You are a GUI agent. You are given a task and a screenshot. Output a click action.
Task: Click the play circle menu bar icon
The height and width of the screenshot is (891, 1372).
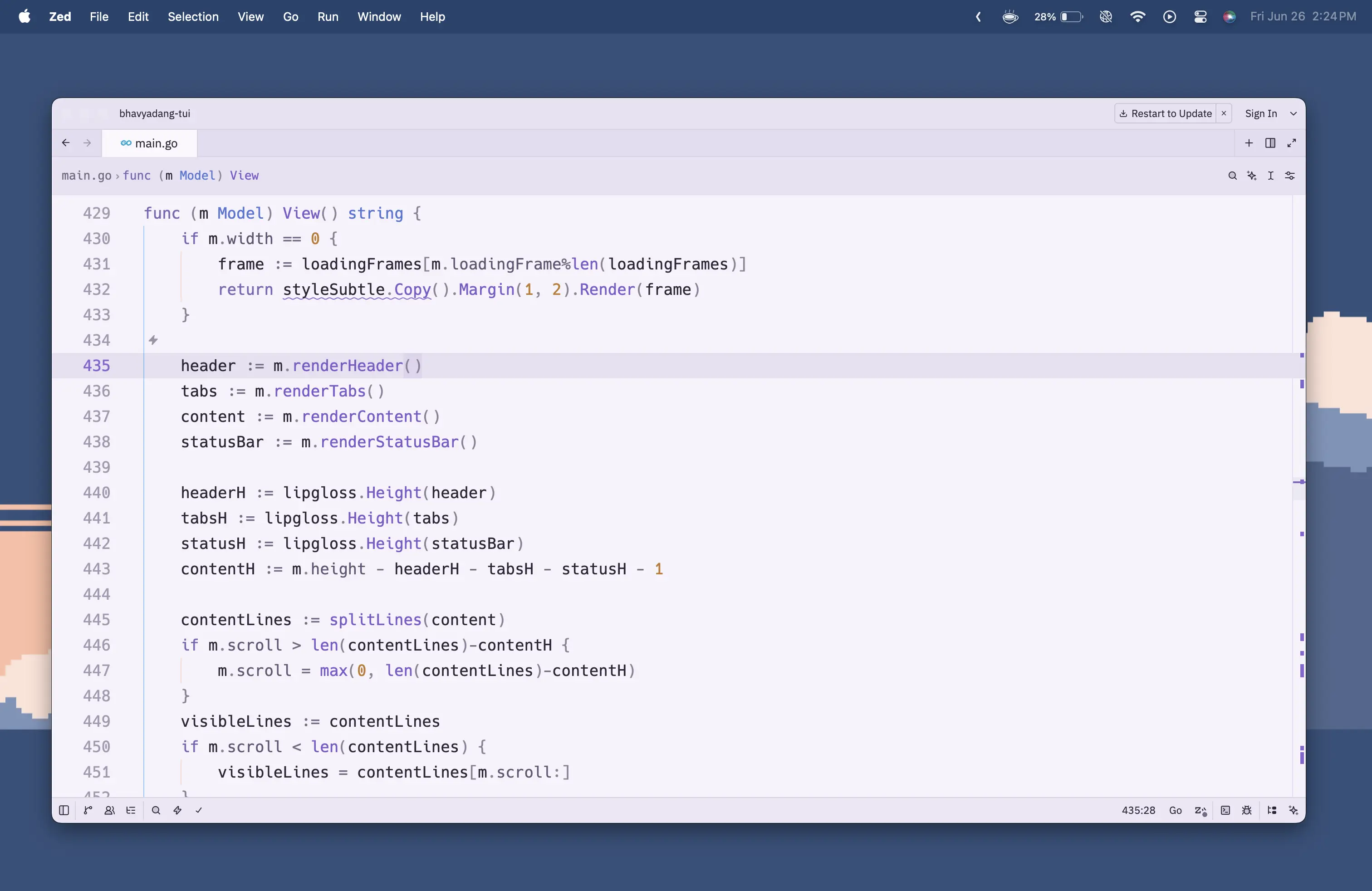pyautogui.click(x=1169, y=17)
